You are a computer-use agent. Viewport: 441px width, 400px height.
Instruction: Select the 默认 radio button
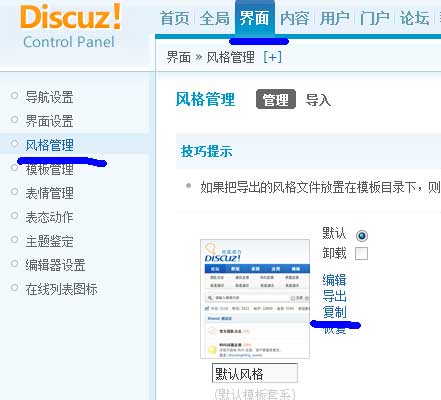pos(362,236)
